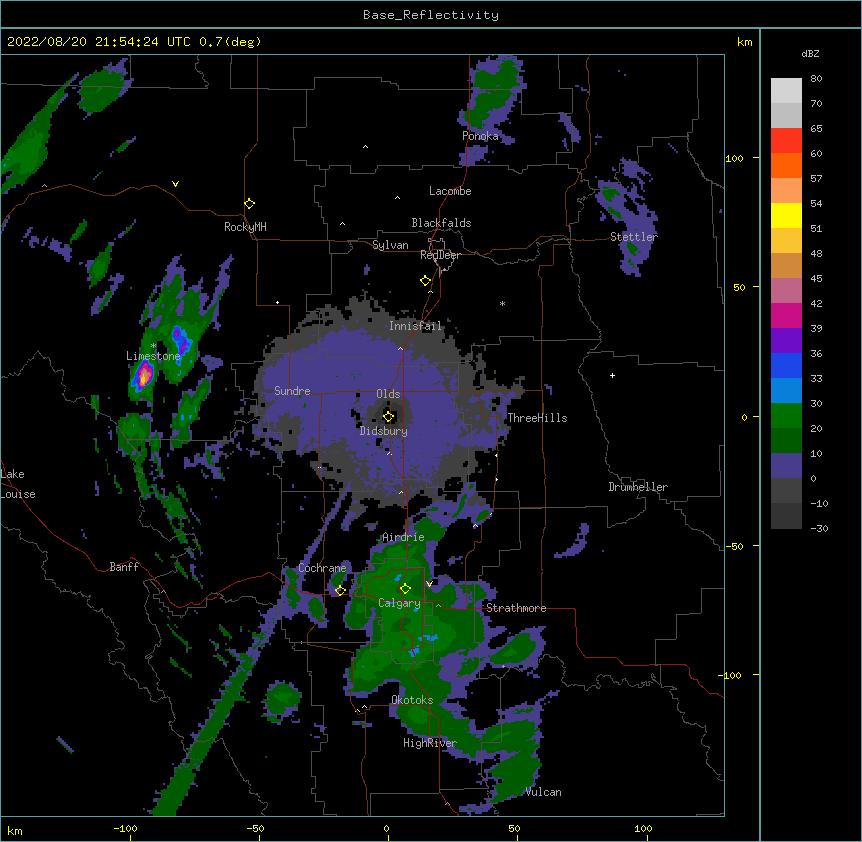Click the Strathmore label
The width and height of the screenshot is (862, 842).
[516, 608]
